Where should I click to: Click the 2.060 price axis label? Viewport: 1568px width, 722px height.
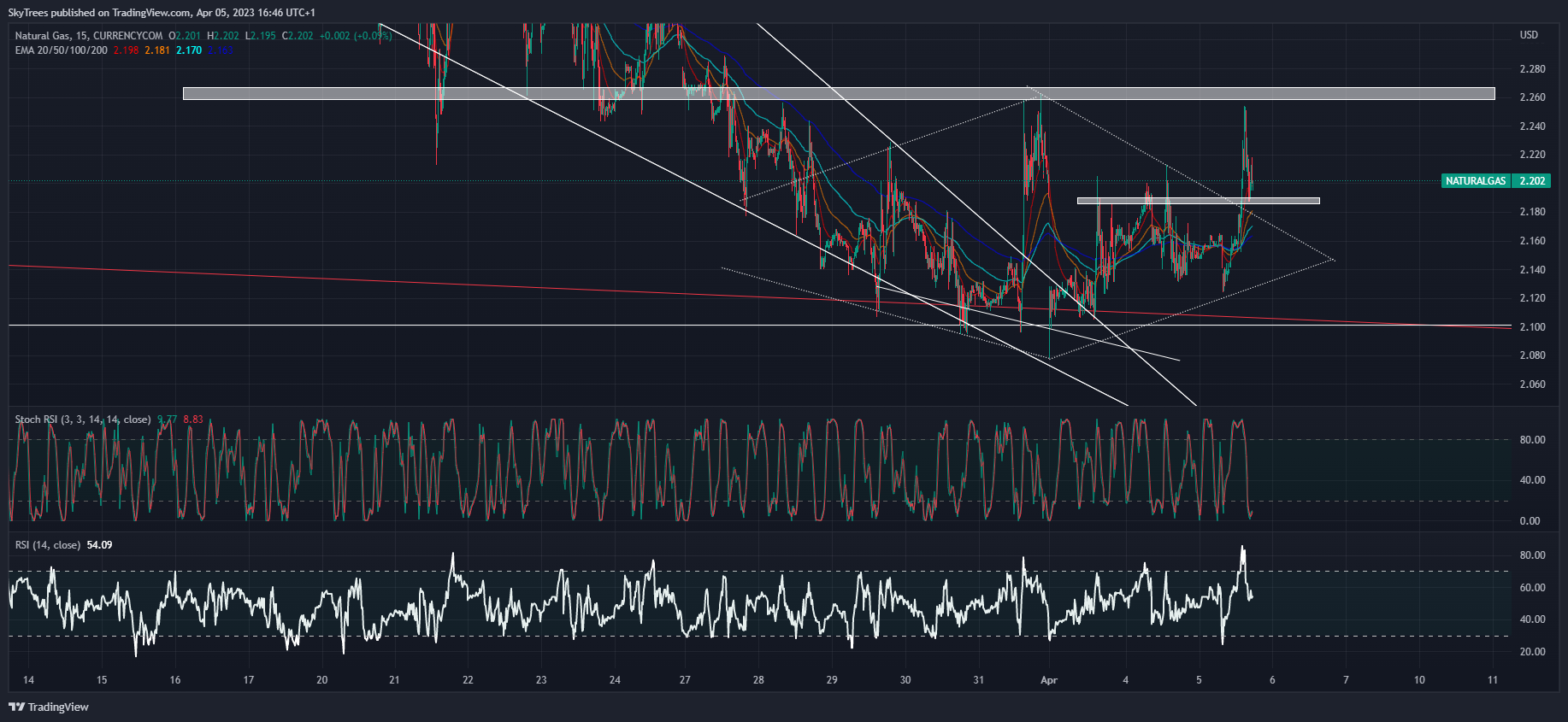1533,384
